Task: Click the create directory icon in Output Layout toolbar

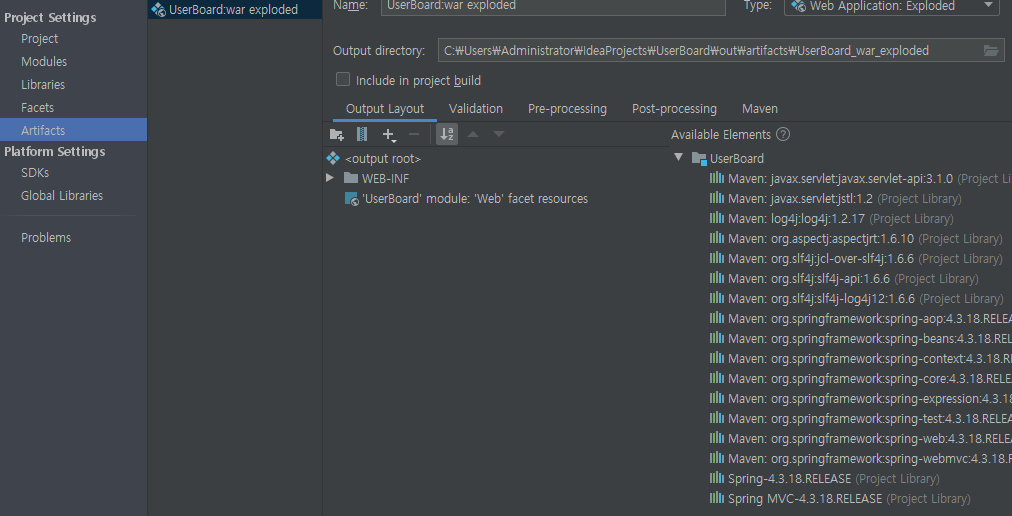Action: 336,134
